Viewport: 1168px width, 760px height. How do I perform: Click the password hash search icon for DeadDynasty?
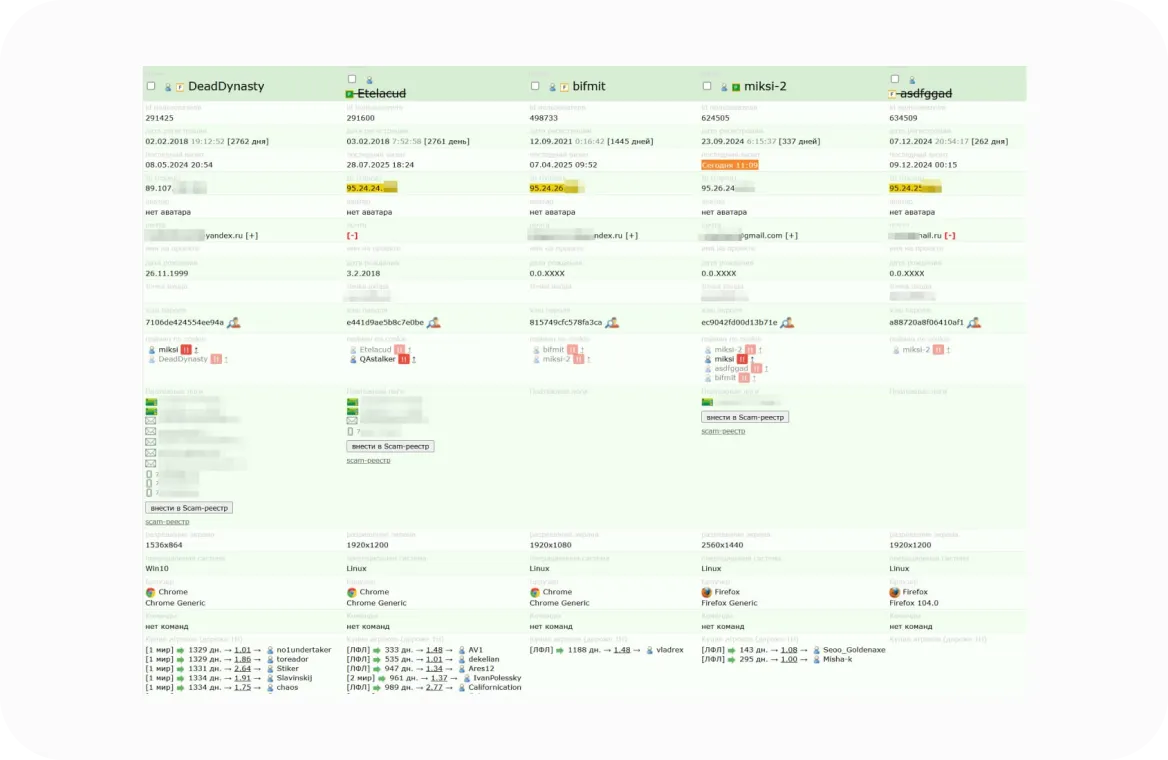[x=233, y=323]
